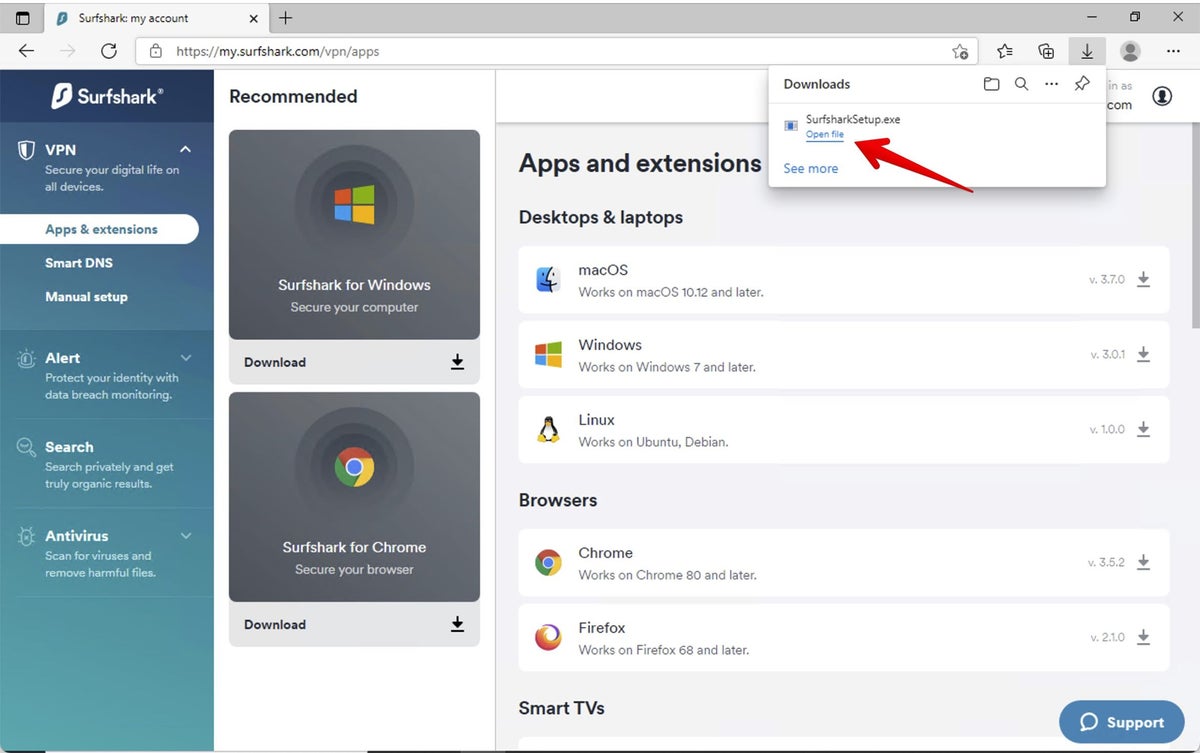Screen dimensions: 1200x753
Task: Click Download under Surfshark for Chrome
Action: [354, 624]
